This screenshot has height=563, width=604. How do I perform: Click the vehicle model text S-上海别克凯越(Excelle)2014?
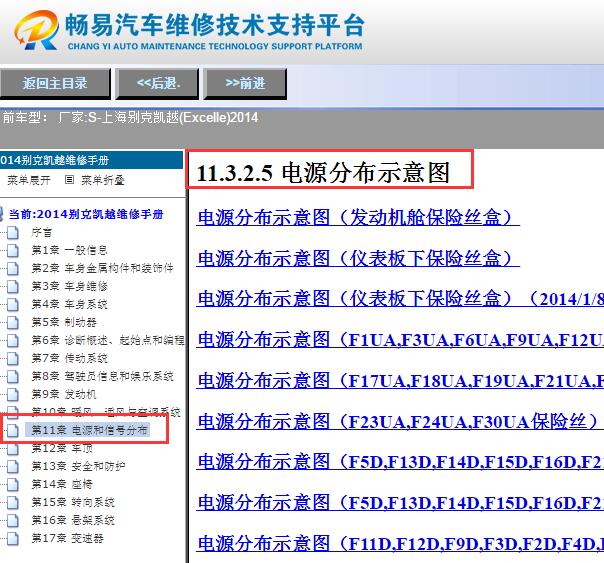pyautogui.click(x=173, y=117)
